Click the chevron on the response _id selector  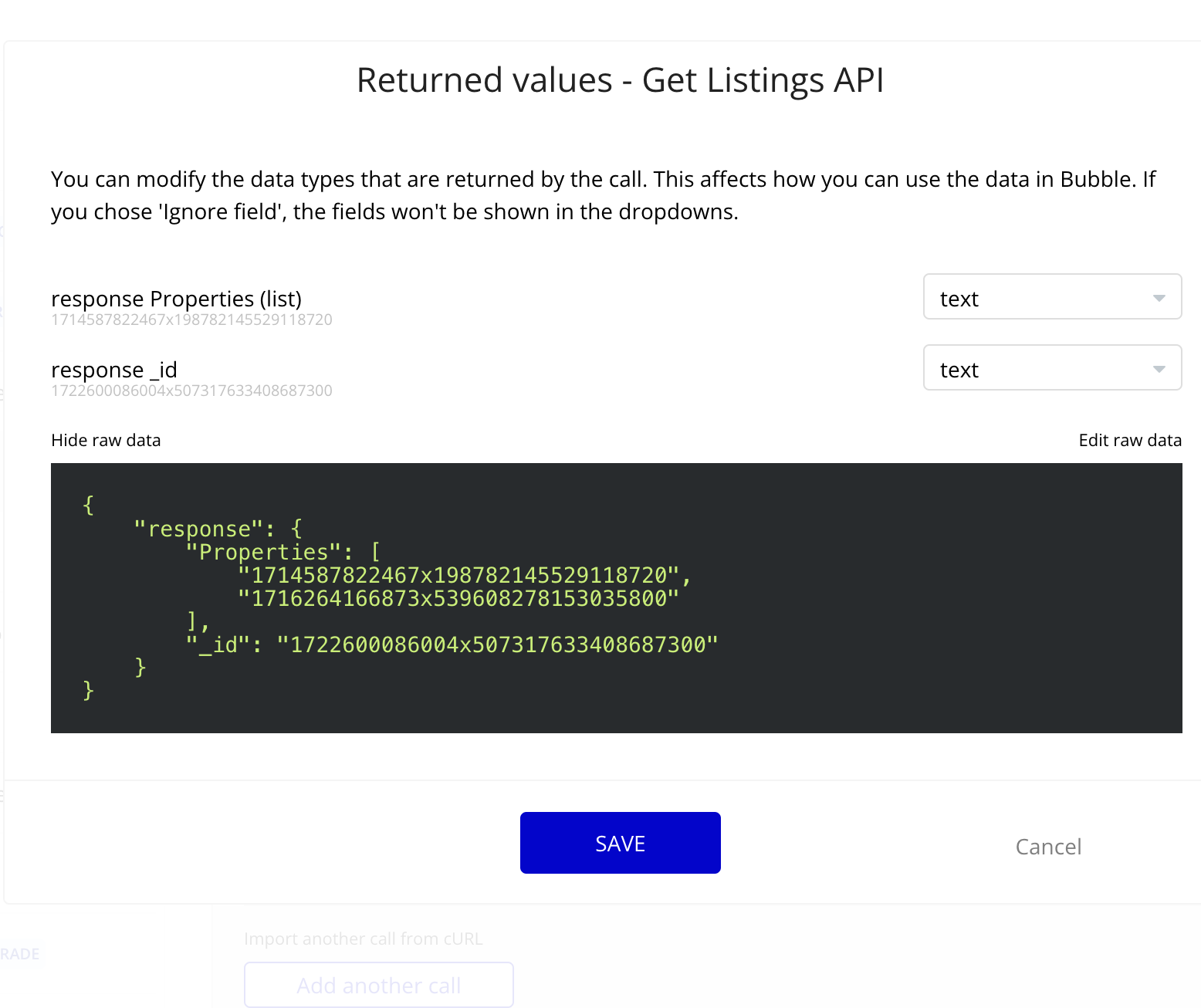click(1159, 369)
